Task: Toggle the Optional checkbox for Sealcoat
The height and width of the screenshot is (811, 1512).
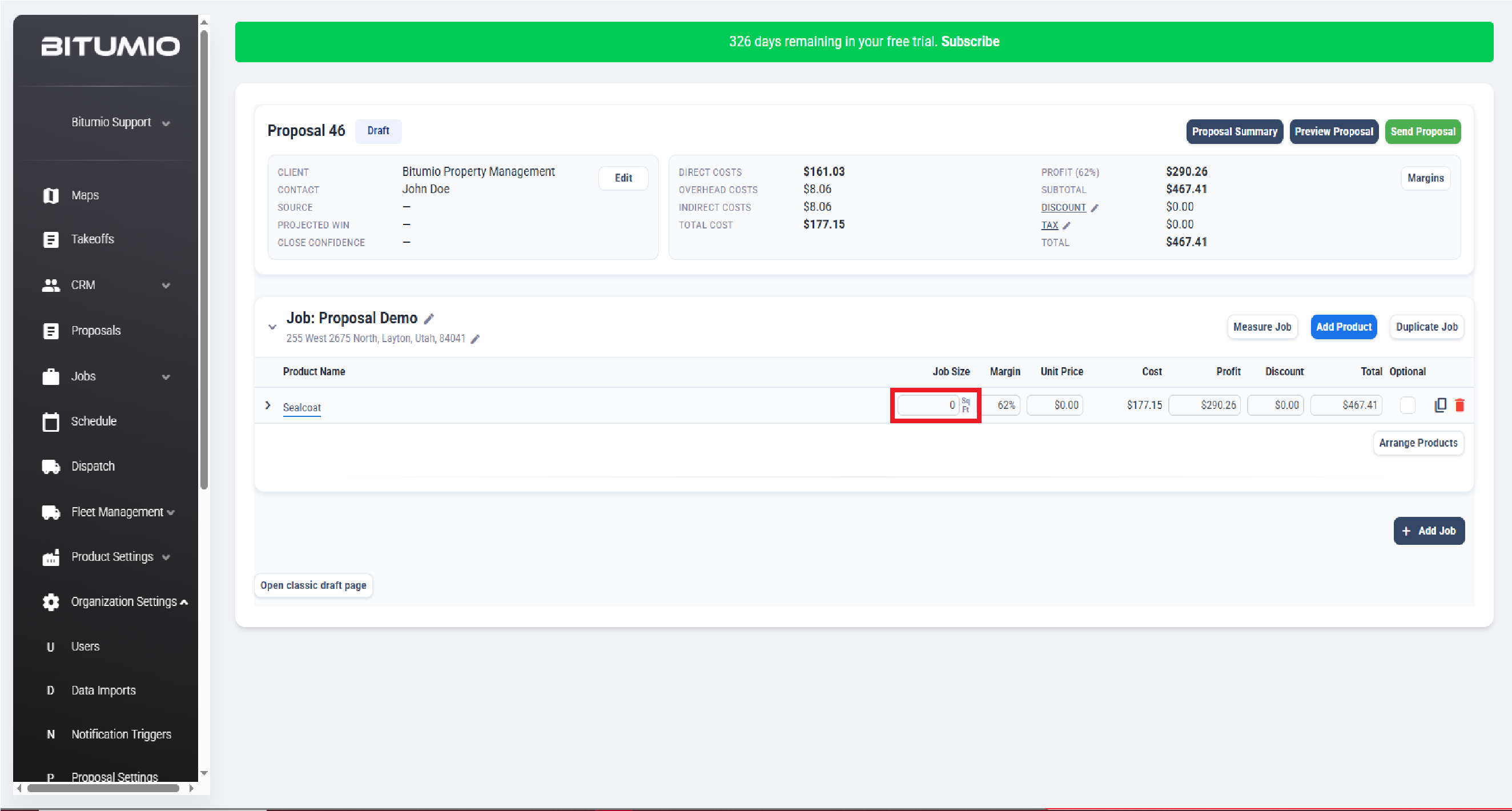Action: coord(1407,404)
